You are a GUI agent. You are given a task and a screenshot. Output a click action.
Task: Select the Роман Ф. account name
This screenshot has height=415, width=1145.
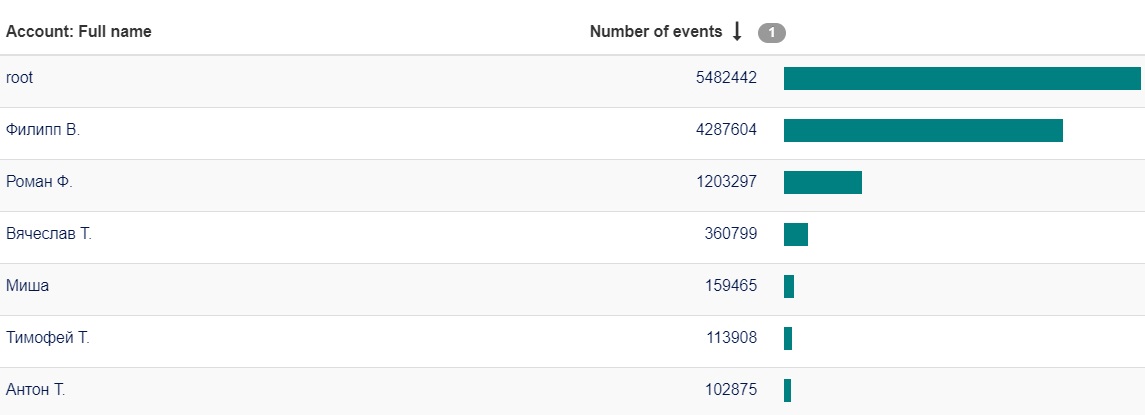39,182
